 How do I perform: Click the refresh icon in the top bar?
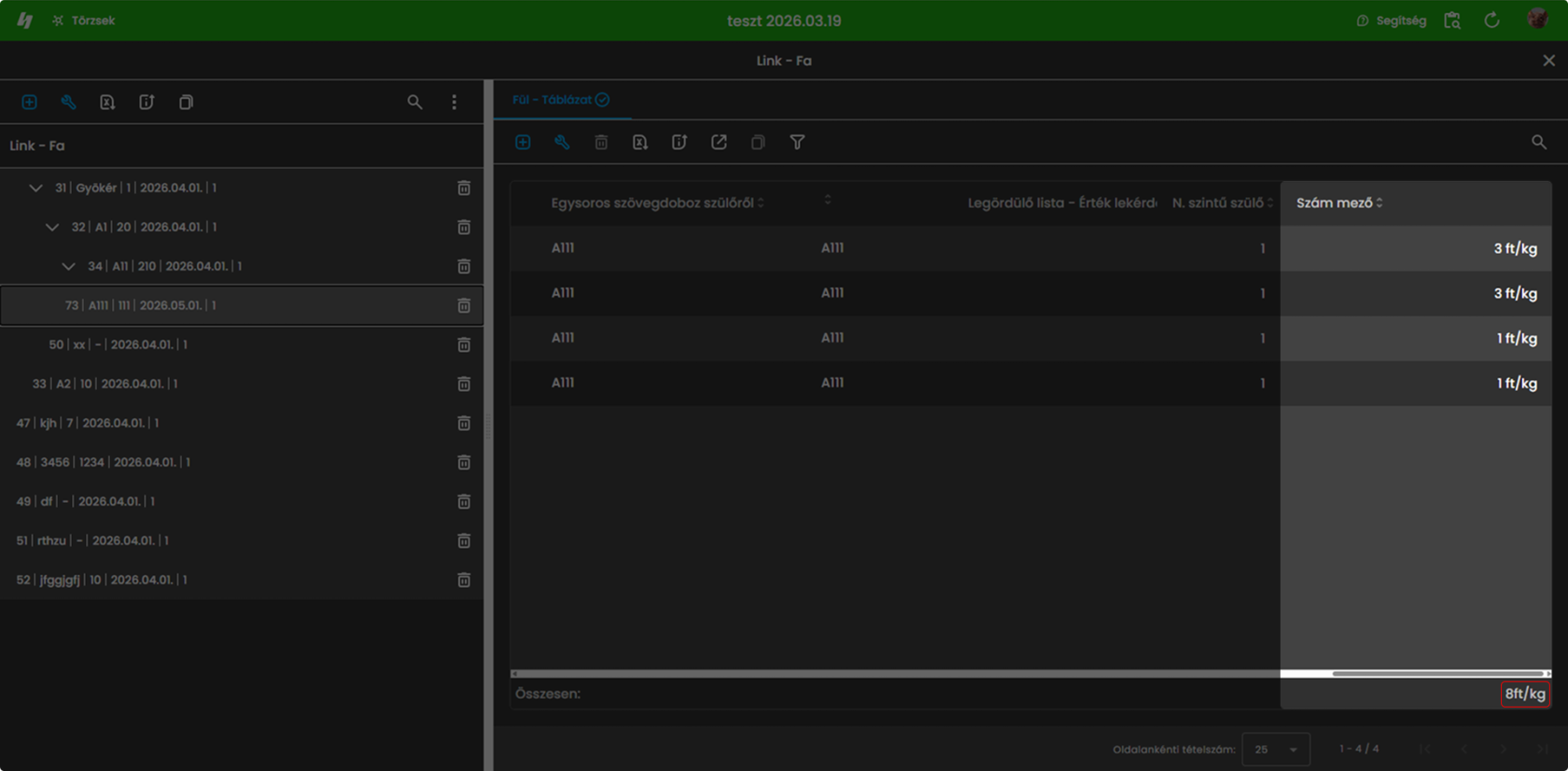(1491, 20)
